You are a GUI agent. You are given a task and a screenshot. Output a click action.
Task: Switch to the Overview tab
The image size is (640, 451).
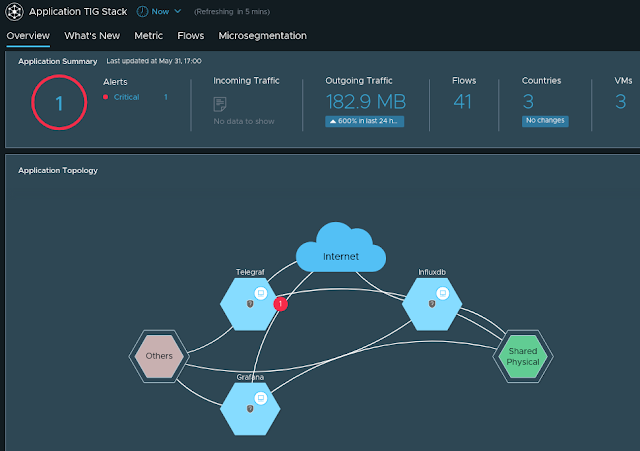(x=28, y=36)
